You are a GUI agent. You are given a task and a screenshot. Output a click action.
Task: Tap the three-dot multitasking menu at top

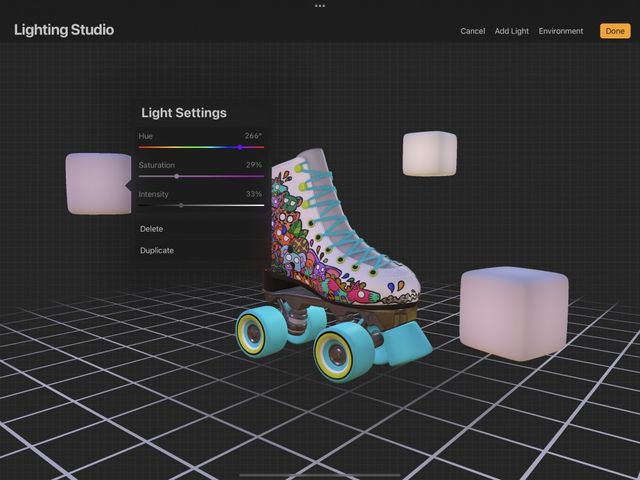(x=320, y=6)
